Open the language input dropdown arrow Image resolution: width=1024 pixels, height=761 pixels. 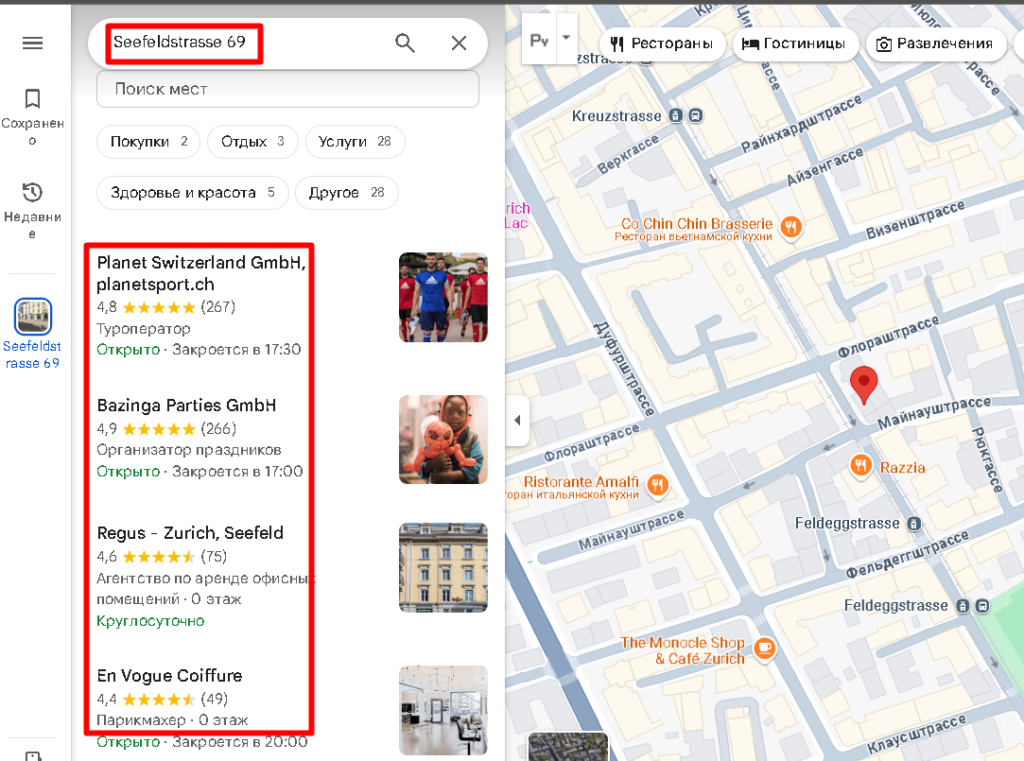[567, 38]
